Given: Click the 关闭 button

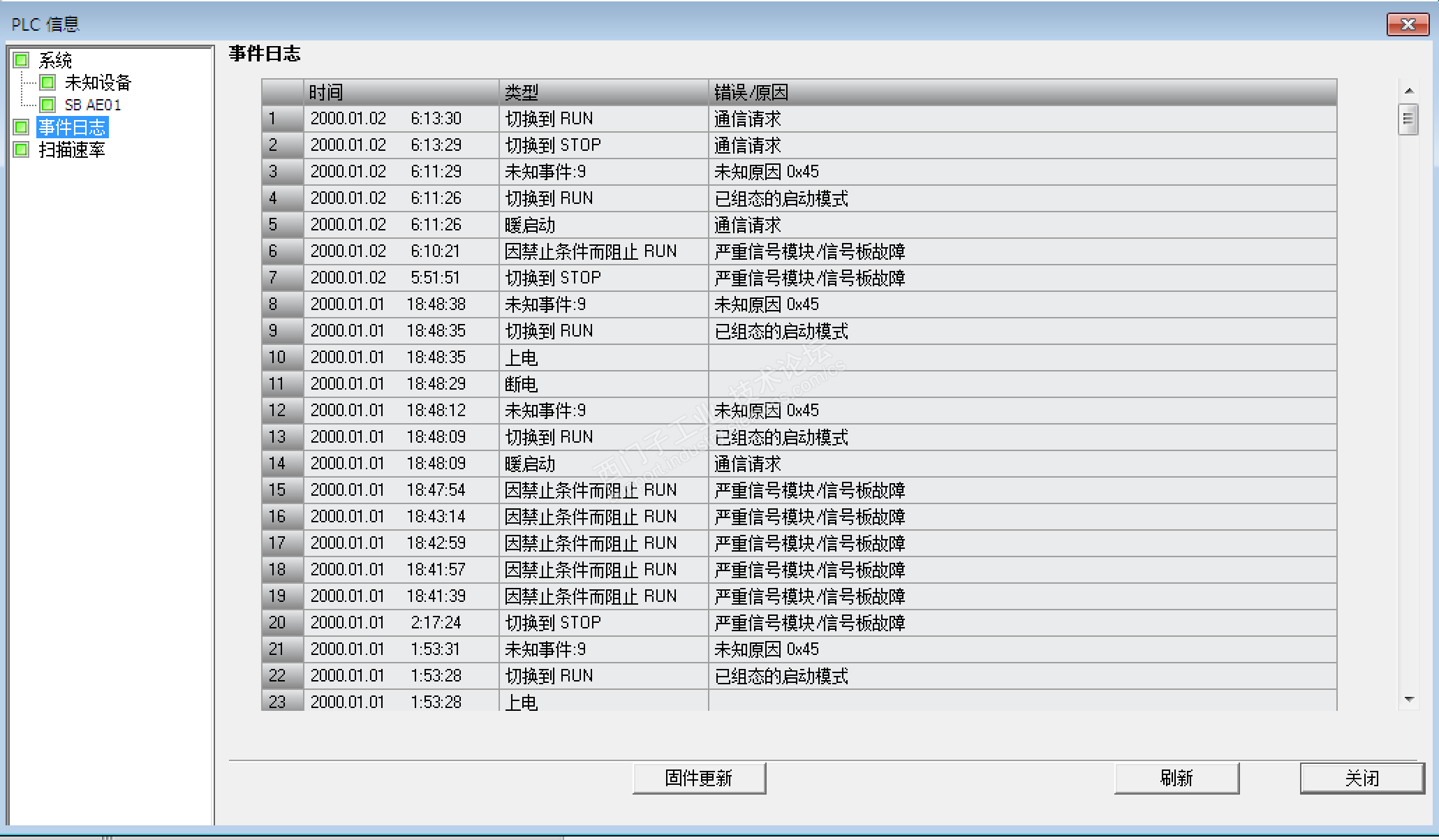Looking at the screenshot, I should tap(1361, 778).
